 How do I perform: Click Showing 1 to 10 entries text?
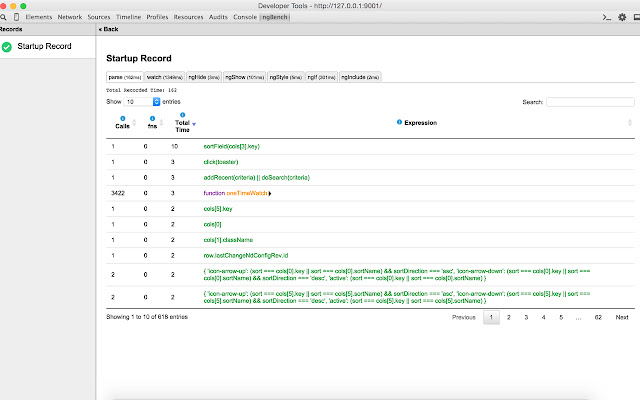click(147, 317)
